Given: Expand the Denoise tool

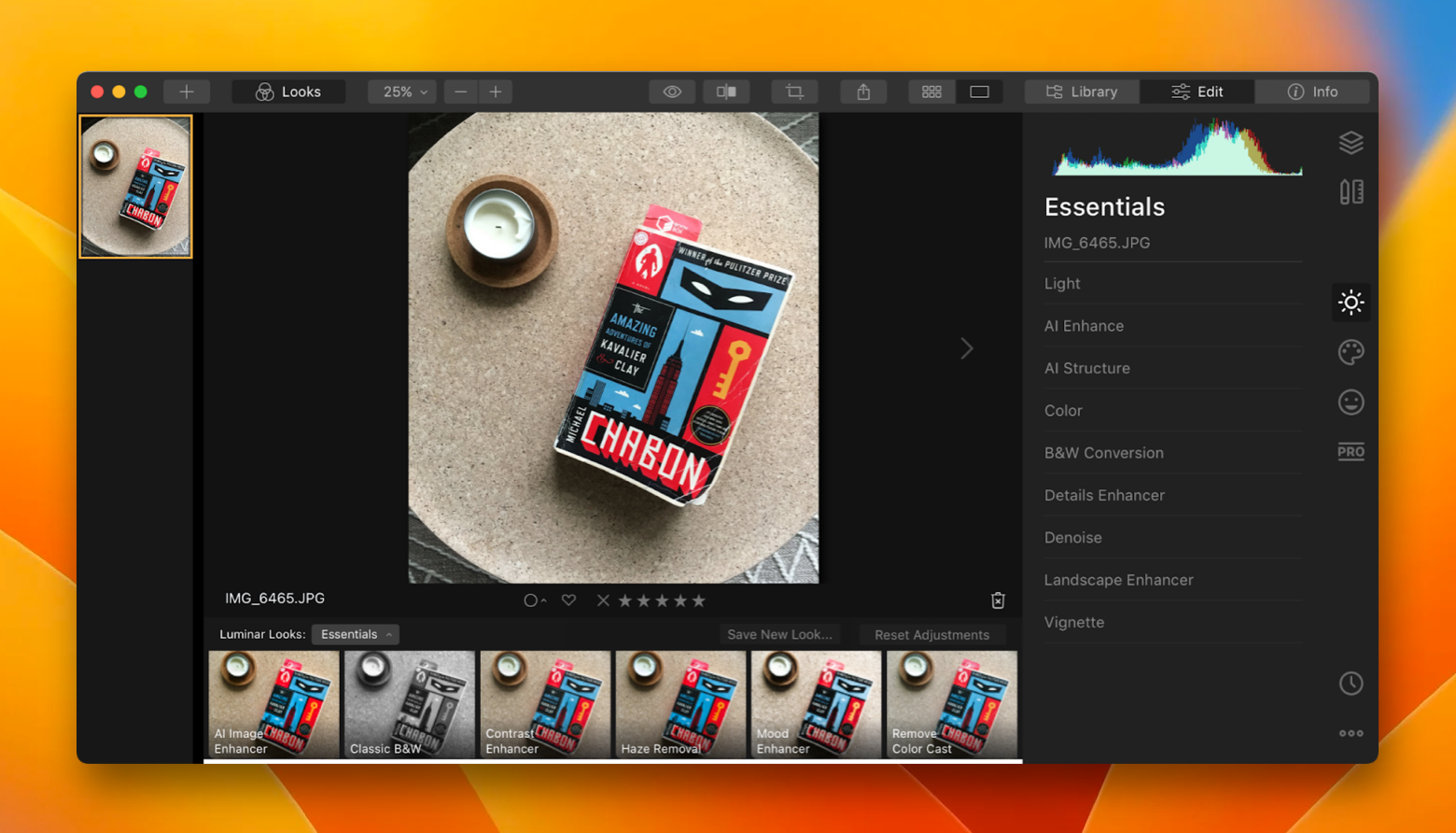Looking at the screenshot, I should (x=1172, y=538).
